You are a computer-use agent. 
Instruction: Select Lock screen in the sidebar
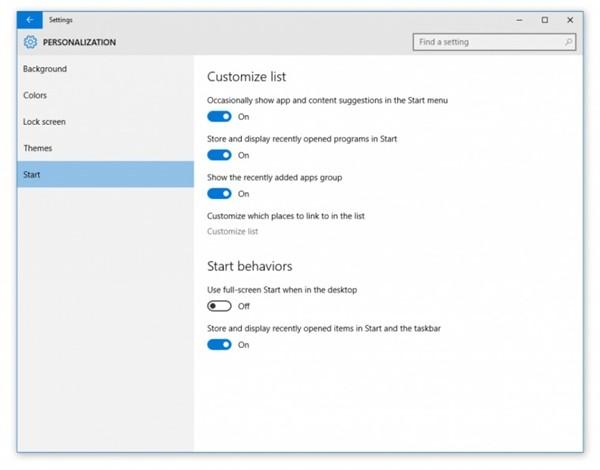(x=45, y=122)
